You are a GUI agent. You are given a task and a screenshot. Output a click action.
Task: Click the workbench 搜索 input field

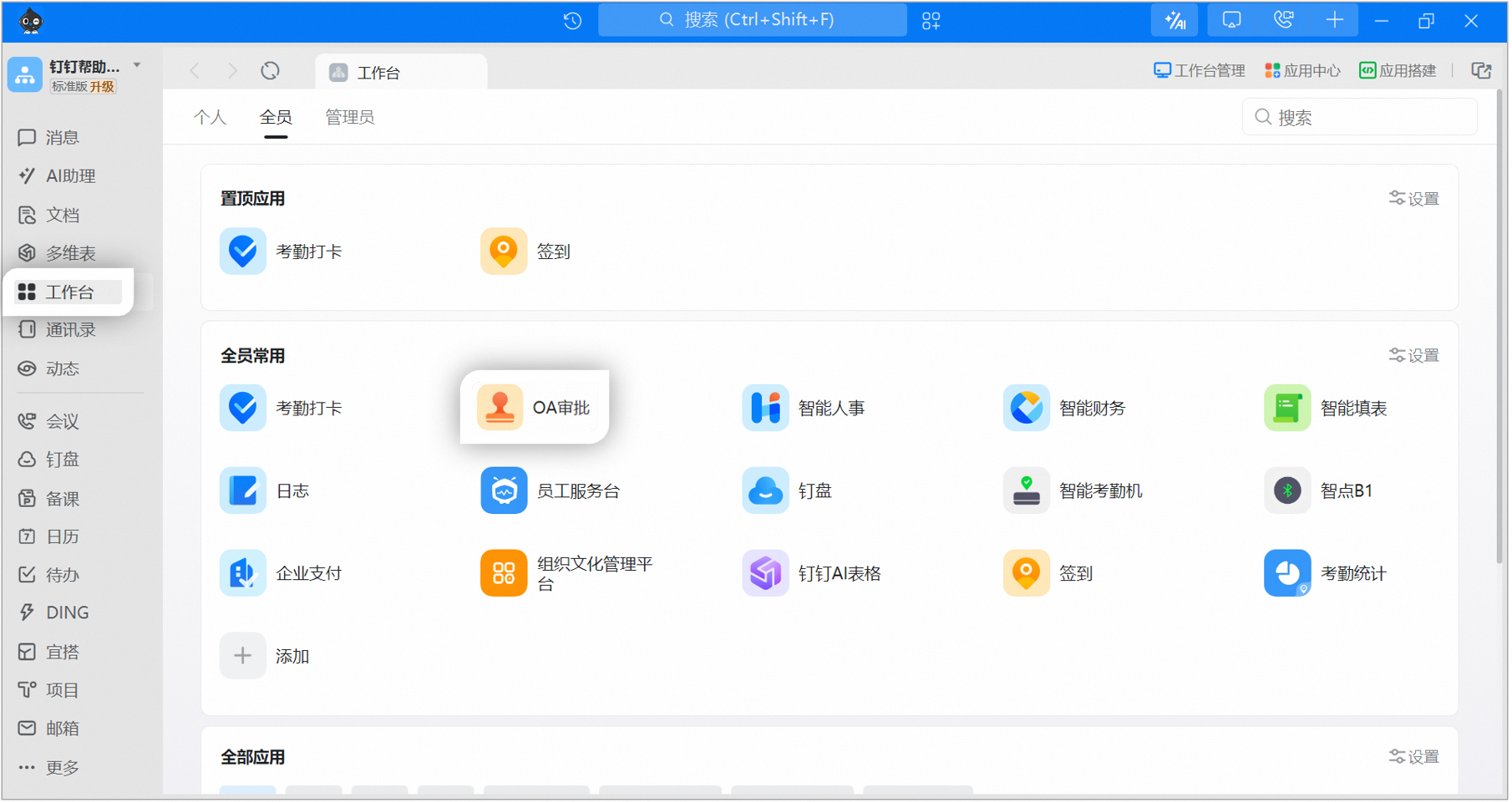coord(1360,118)
